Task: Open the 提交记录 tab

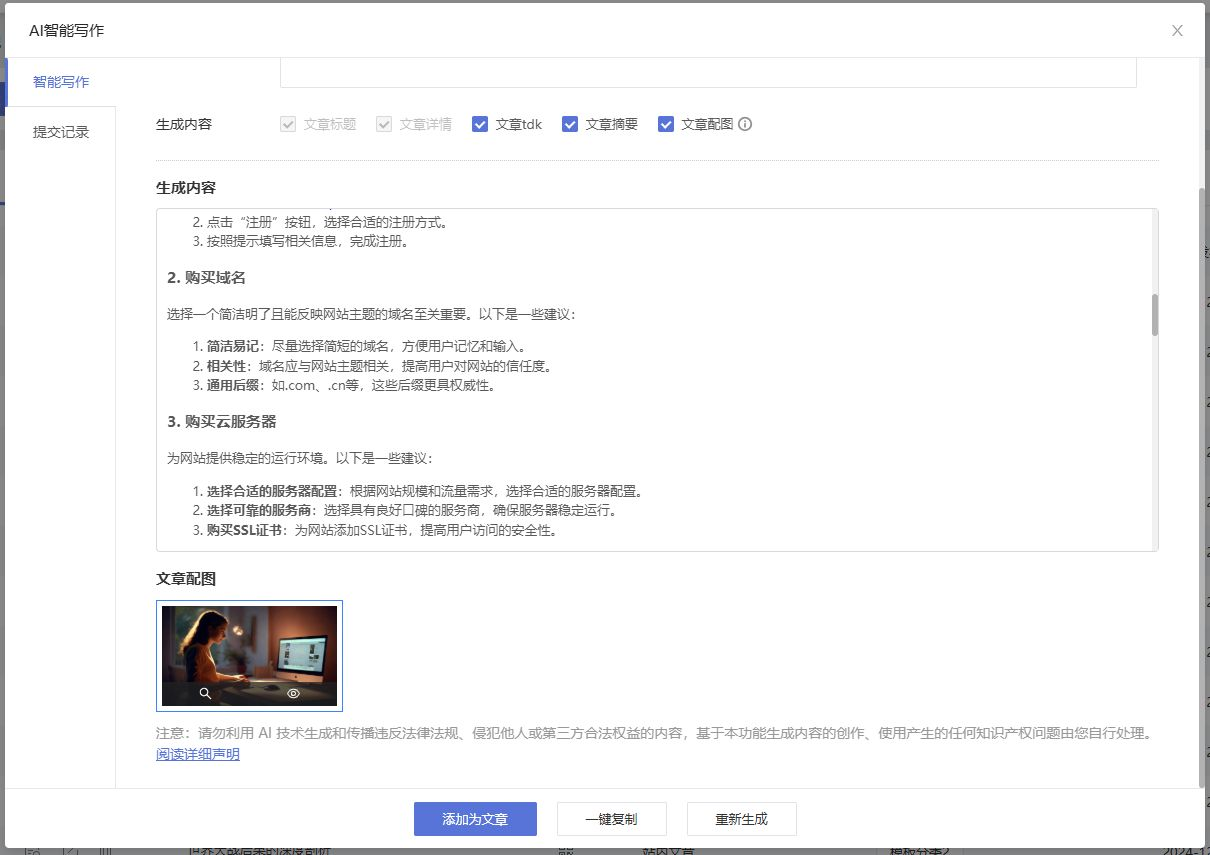Action: tap(61, 132)
